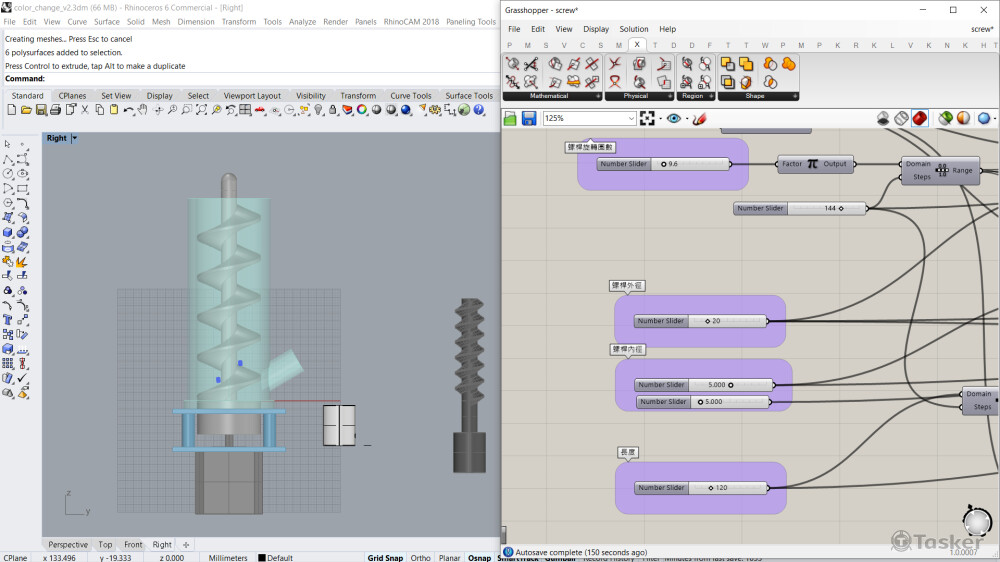Open the 125% zoom level dropdown
Screen dimensions: 1000x562
[x=630, y=118]
